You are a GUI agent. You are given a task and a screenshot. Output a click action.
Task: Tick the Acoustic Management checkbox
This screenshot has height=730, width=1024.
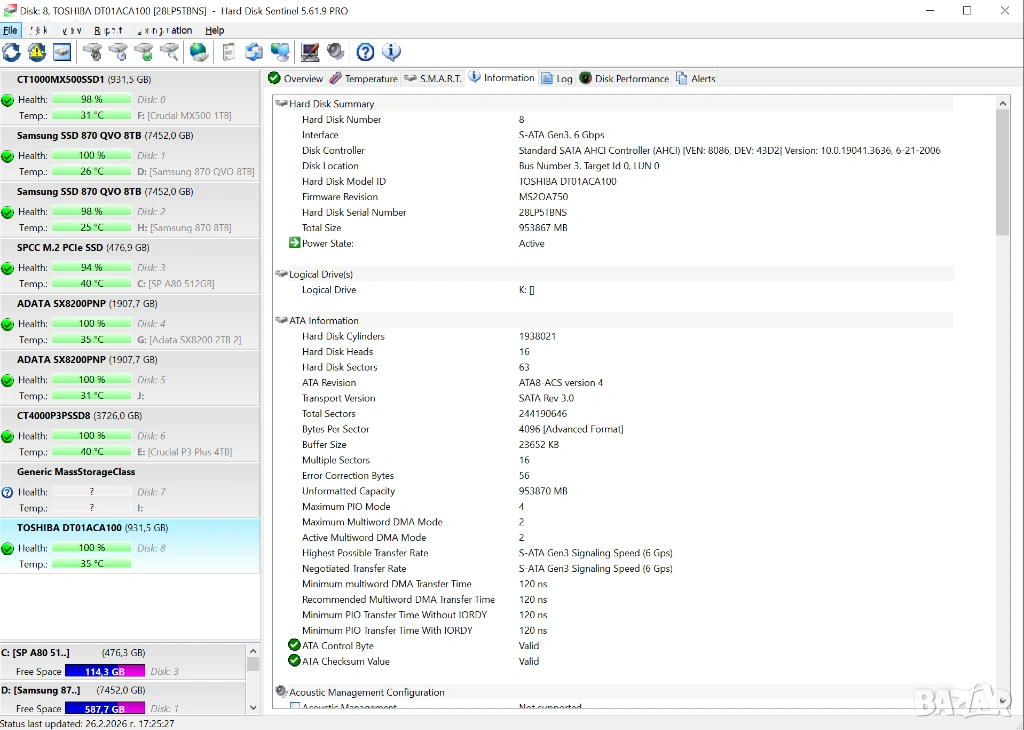coord(295,707)
